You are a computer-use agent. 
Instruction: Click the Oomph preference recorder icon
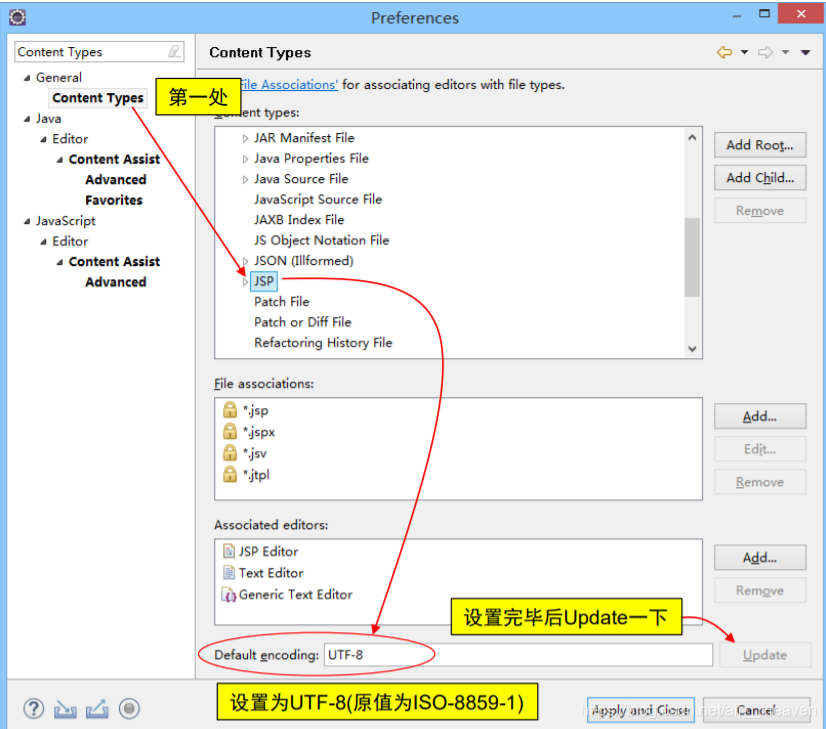(x=129, y=708)
